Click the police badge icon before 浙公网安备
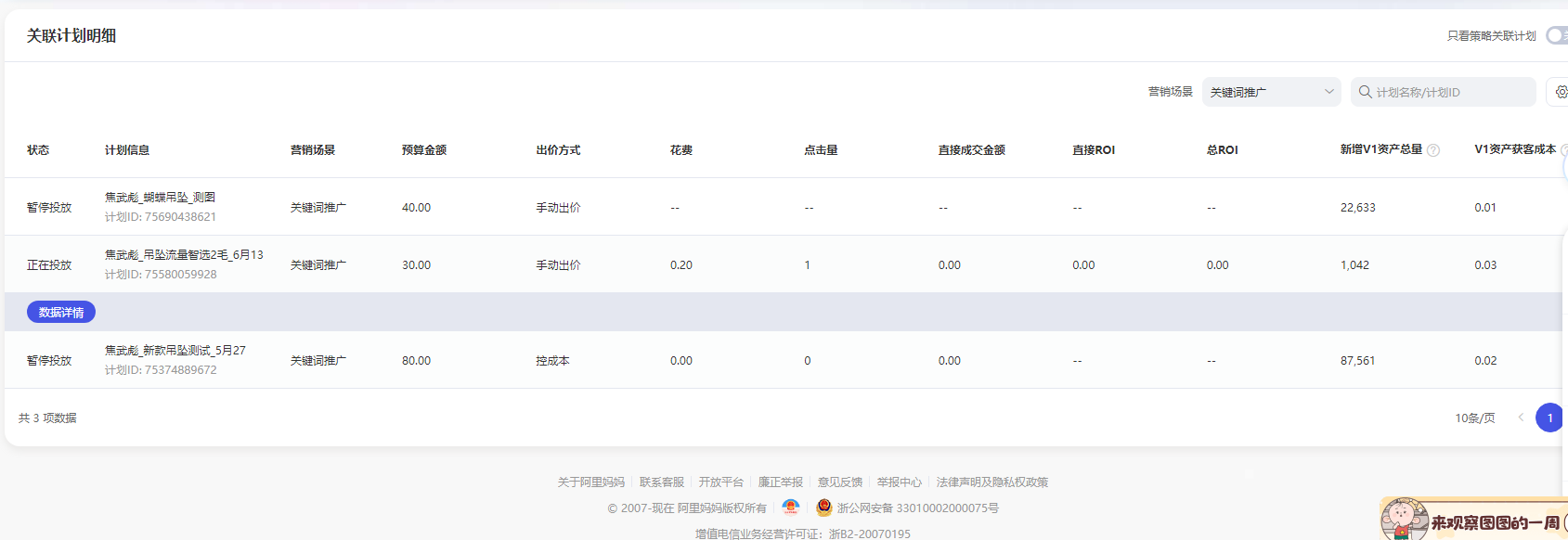 point(823,508)
